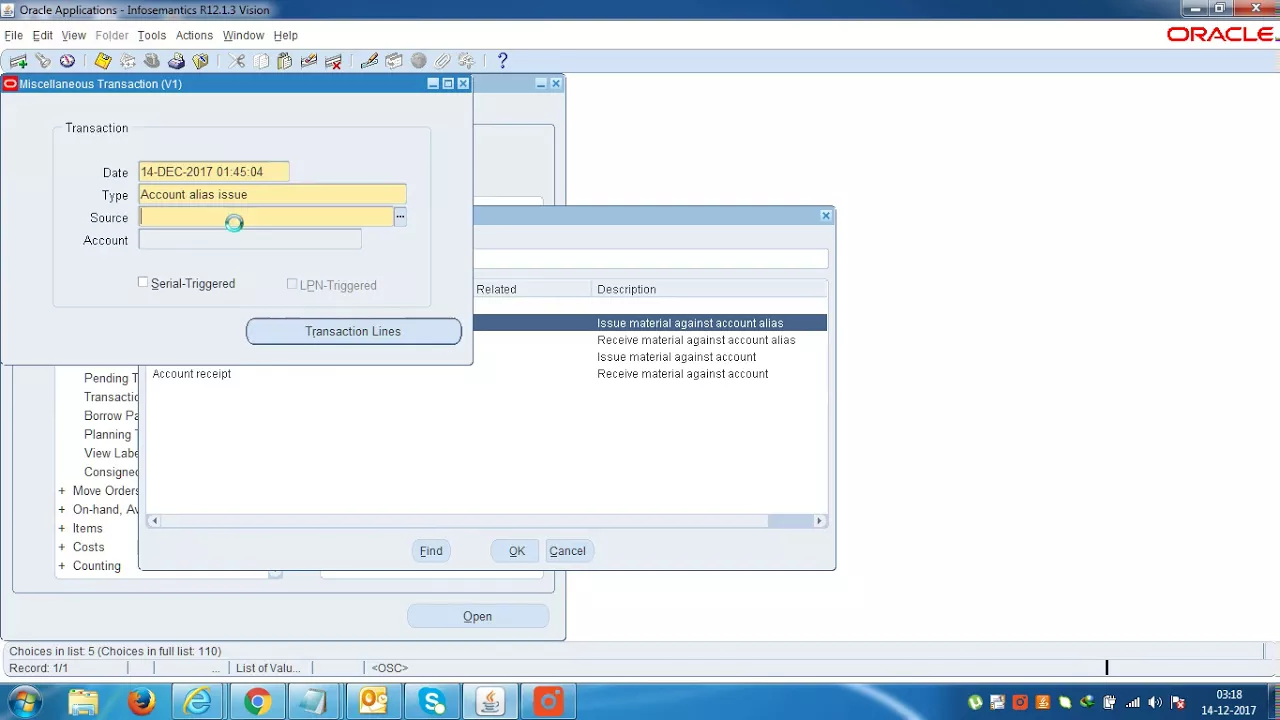Click Cancel in the list of values dialog
Viewport: 1280px width, 720px height.
pyautogui.click(x=567, y=551)
